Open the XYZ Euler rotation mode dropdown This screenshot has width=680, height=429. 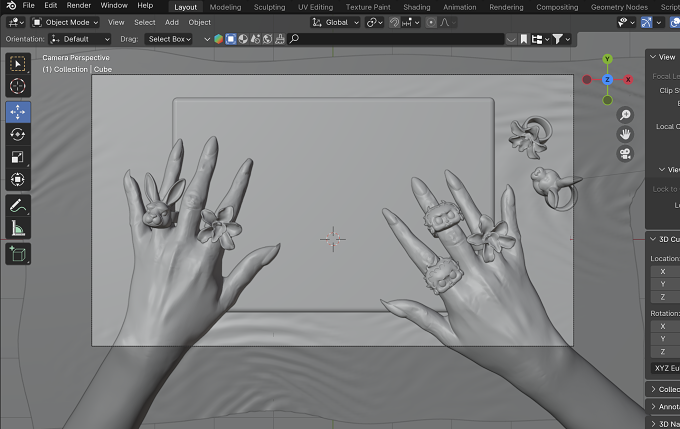point(666,368)
